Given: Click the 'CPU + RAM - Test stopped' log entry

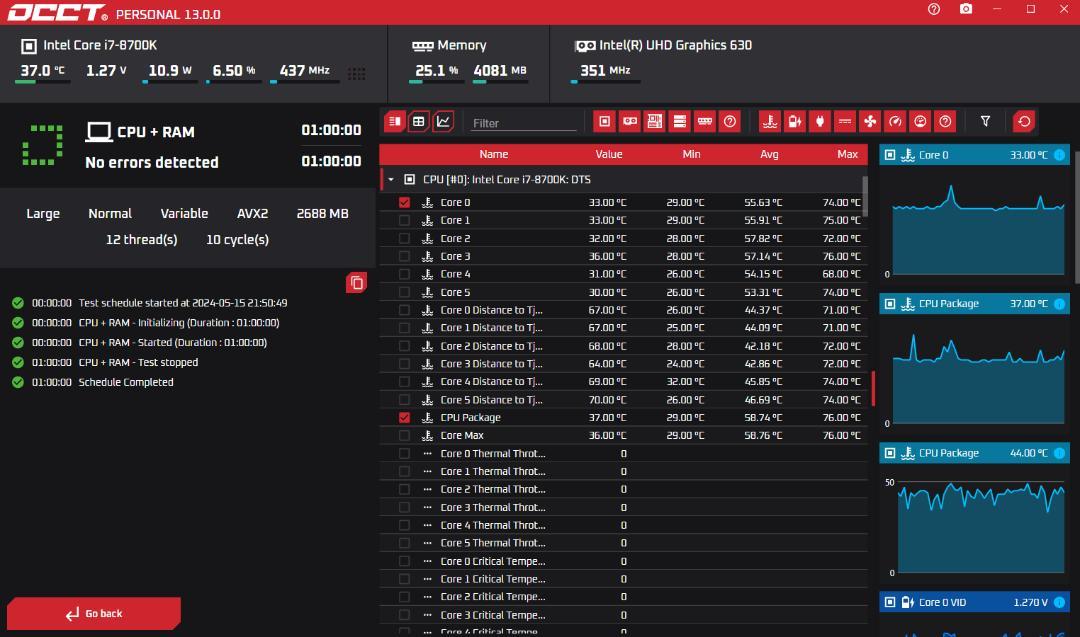Looking at the screenshot, I should click(138, 362).
